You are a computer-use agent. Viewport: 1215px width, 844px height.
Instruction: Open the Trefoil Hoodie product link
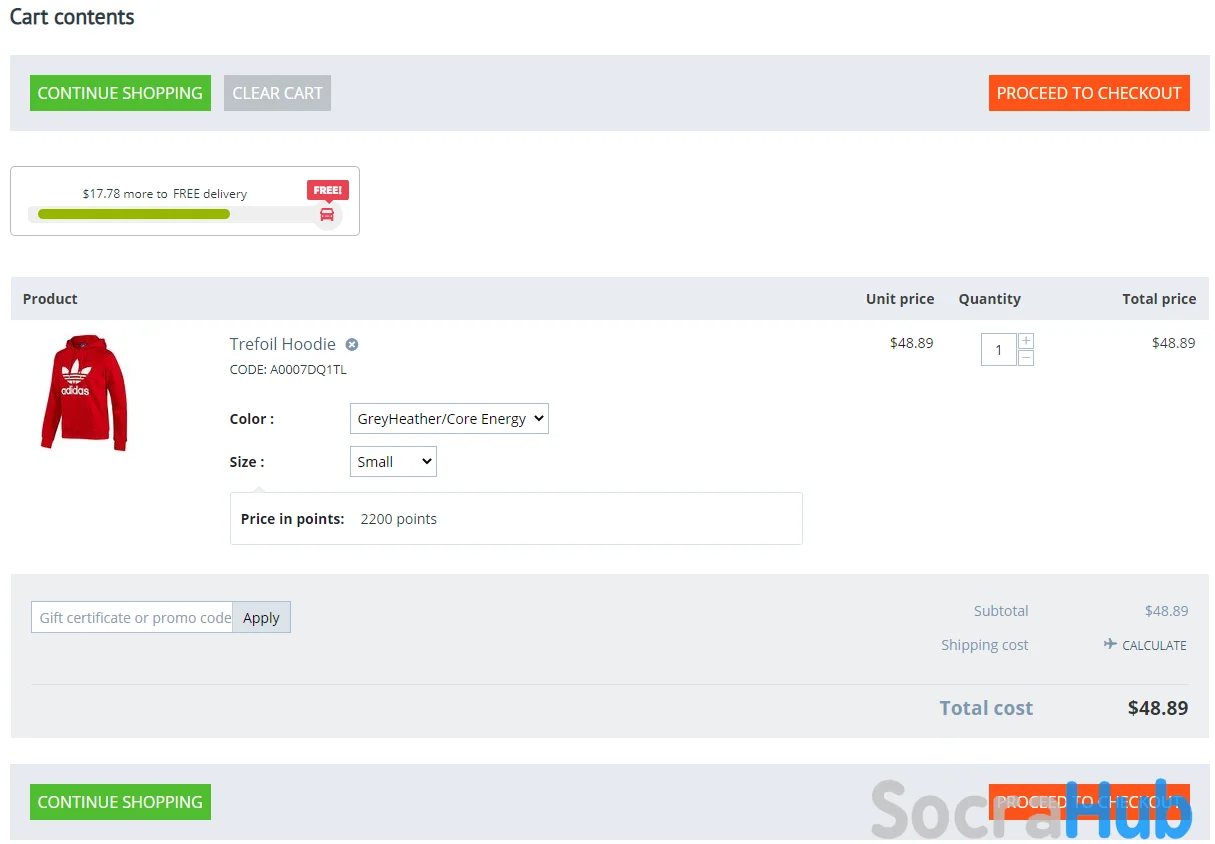(282, 344)
